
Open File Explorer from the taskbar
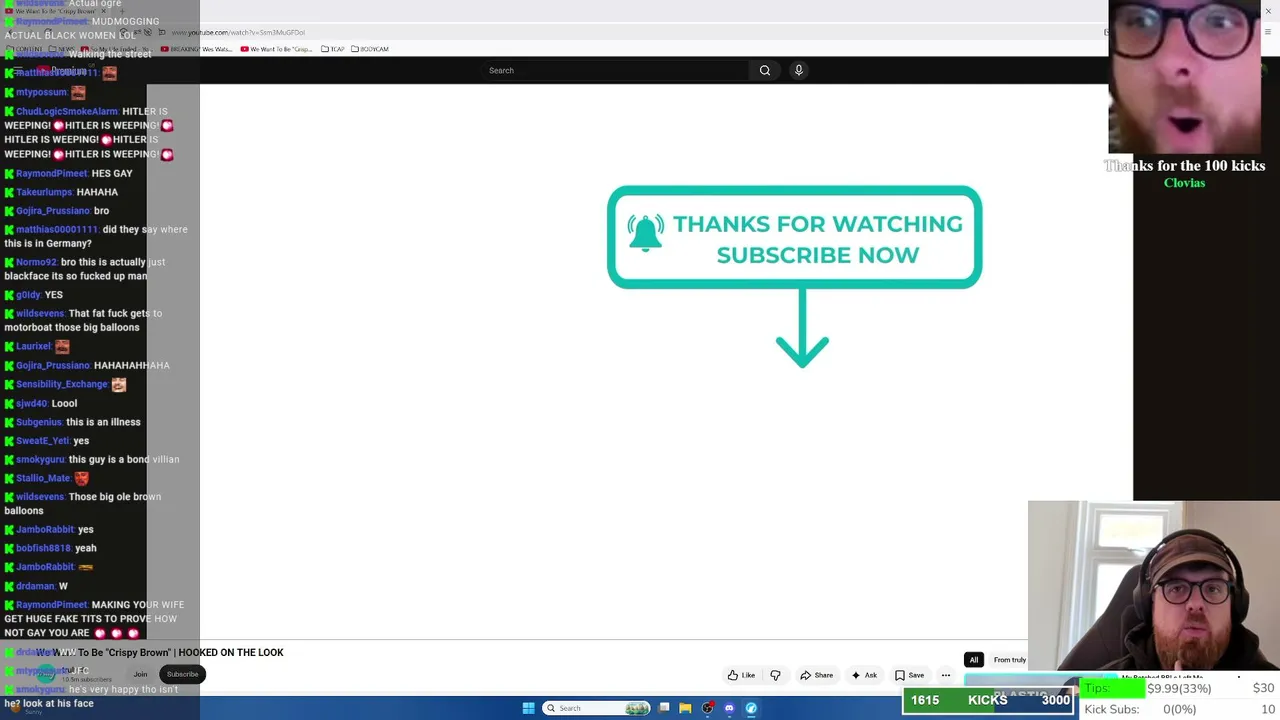tap(685, 708)
